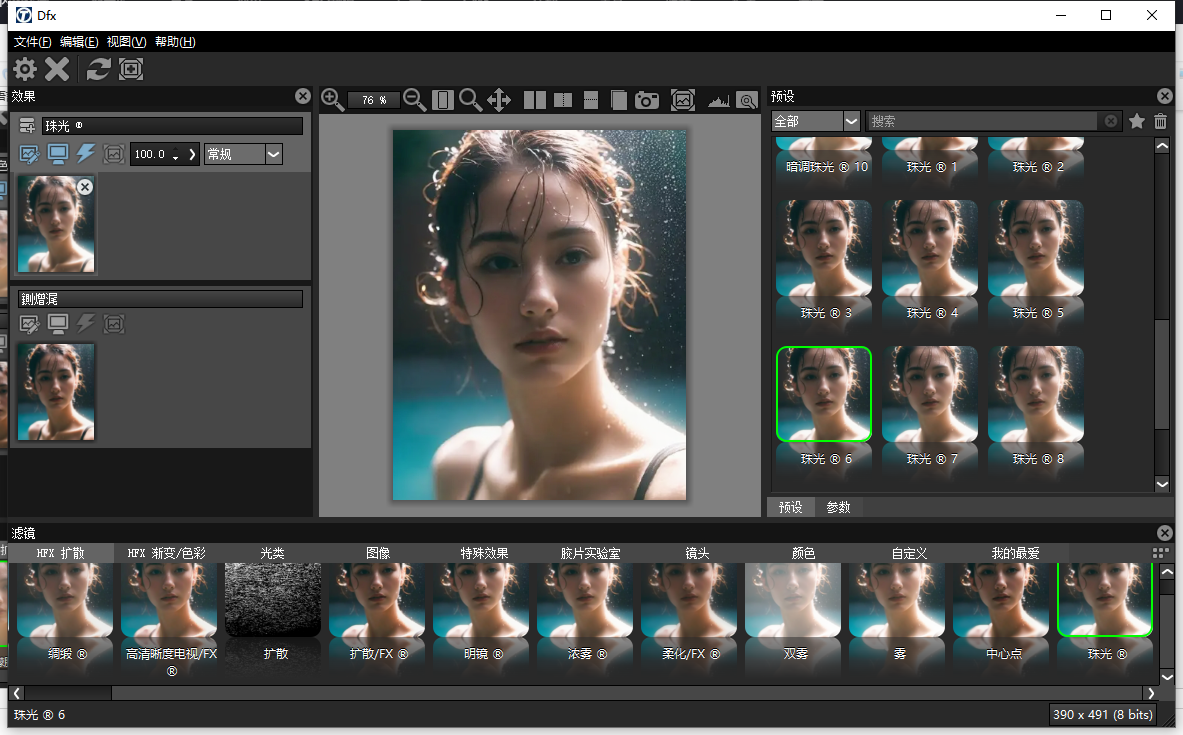Screen dimensions: 1183x735
Task: Select the pan move-arrows tool
Action: [x=499, y=100]
